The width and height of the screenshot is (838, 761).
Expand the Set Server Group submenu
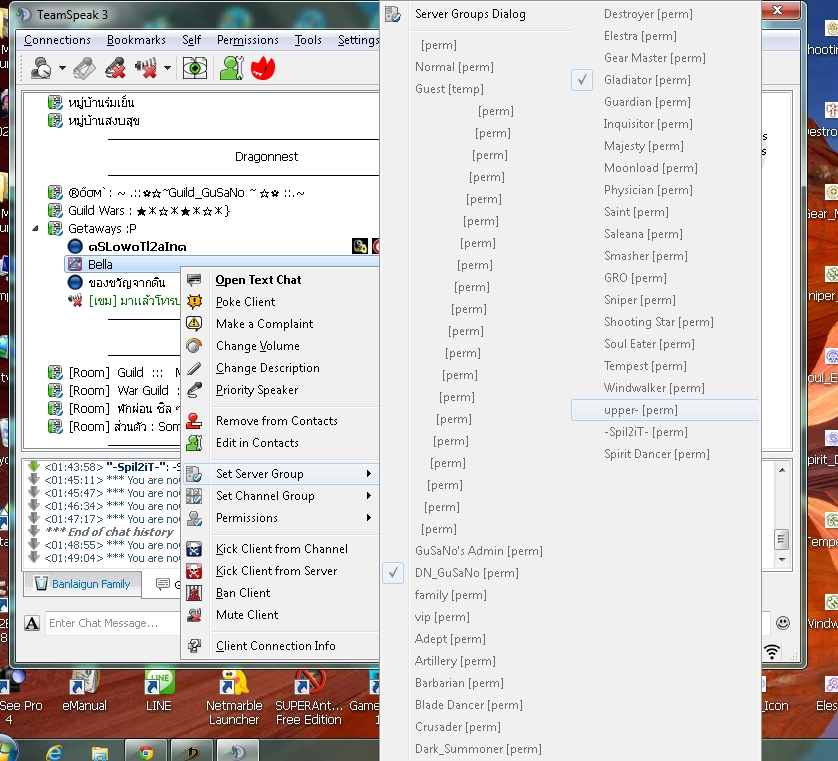point(281,474)
